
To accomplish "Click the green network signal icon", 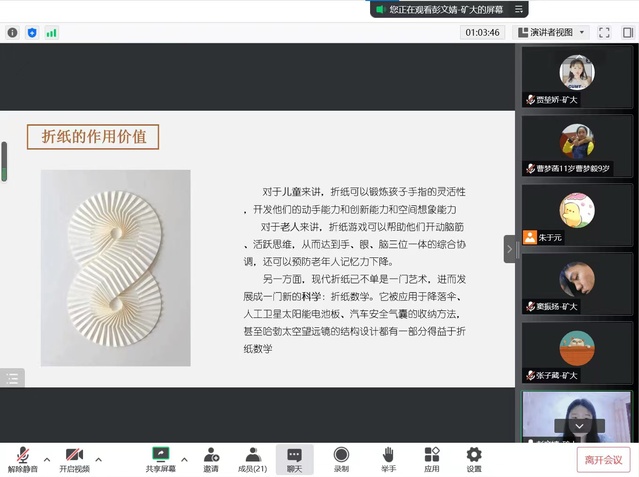I will tap(51, 32).
